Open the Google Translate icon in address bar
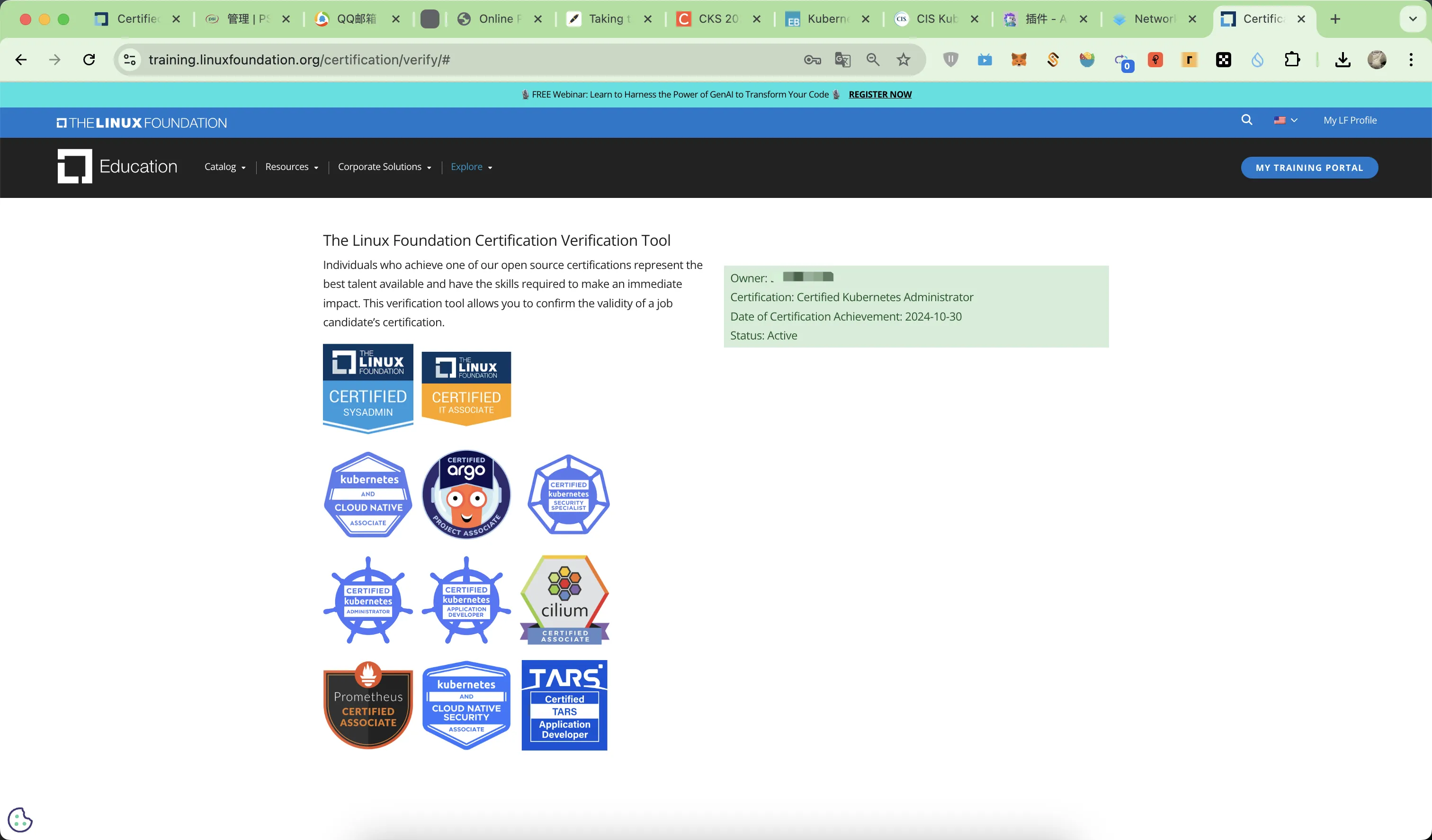The image size is (1432, 840). (x=842, y=60)
